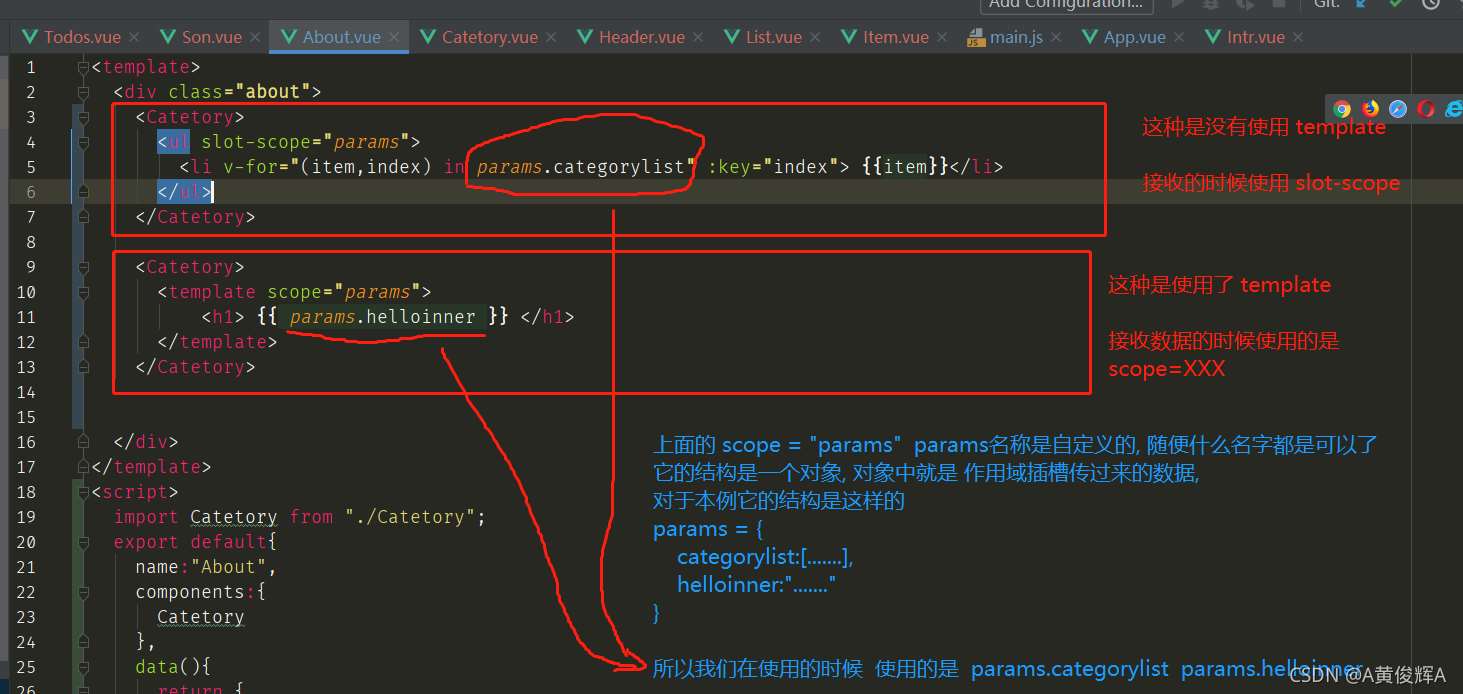Open the Add Configuration dropdown
1463x694 pixels.
tap(1066, 4)
